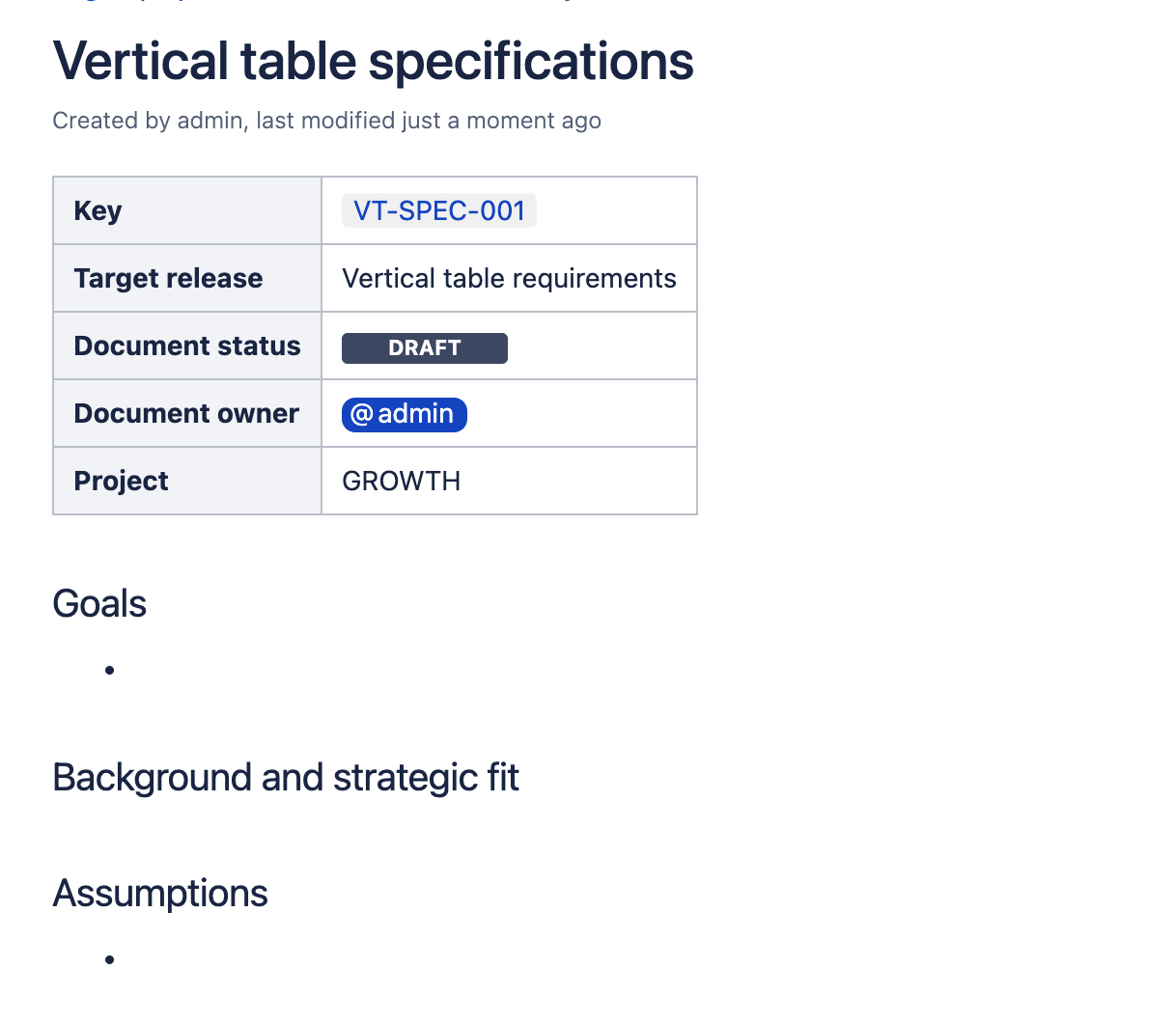Open the "admin" author link in byline
Image resolution: width=1176 pixels, height=1023 pixels.
[209, 121]
